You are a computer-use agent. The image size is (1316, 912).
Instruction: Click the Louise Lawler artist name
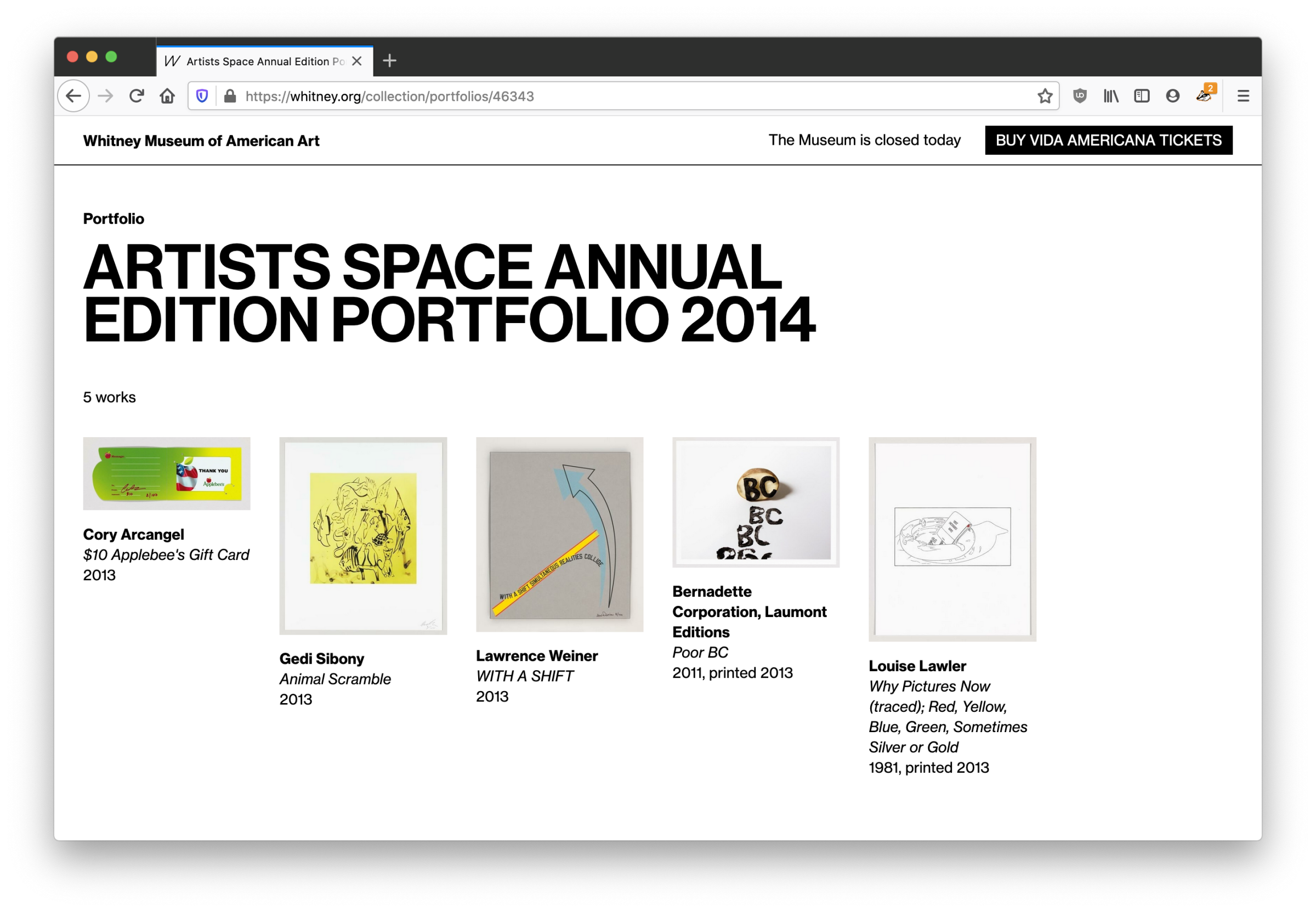917,666
